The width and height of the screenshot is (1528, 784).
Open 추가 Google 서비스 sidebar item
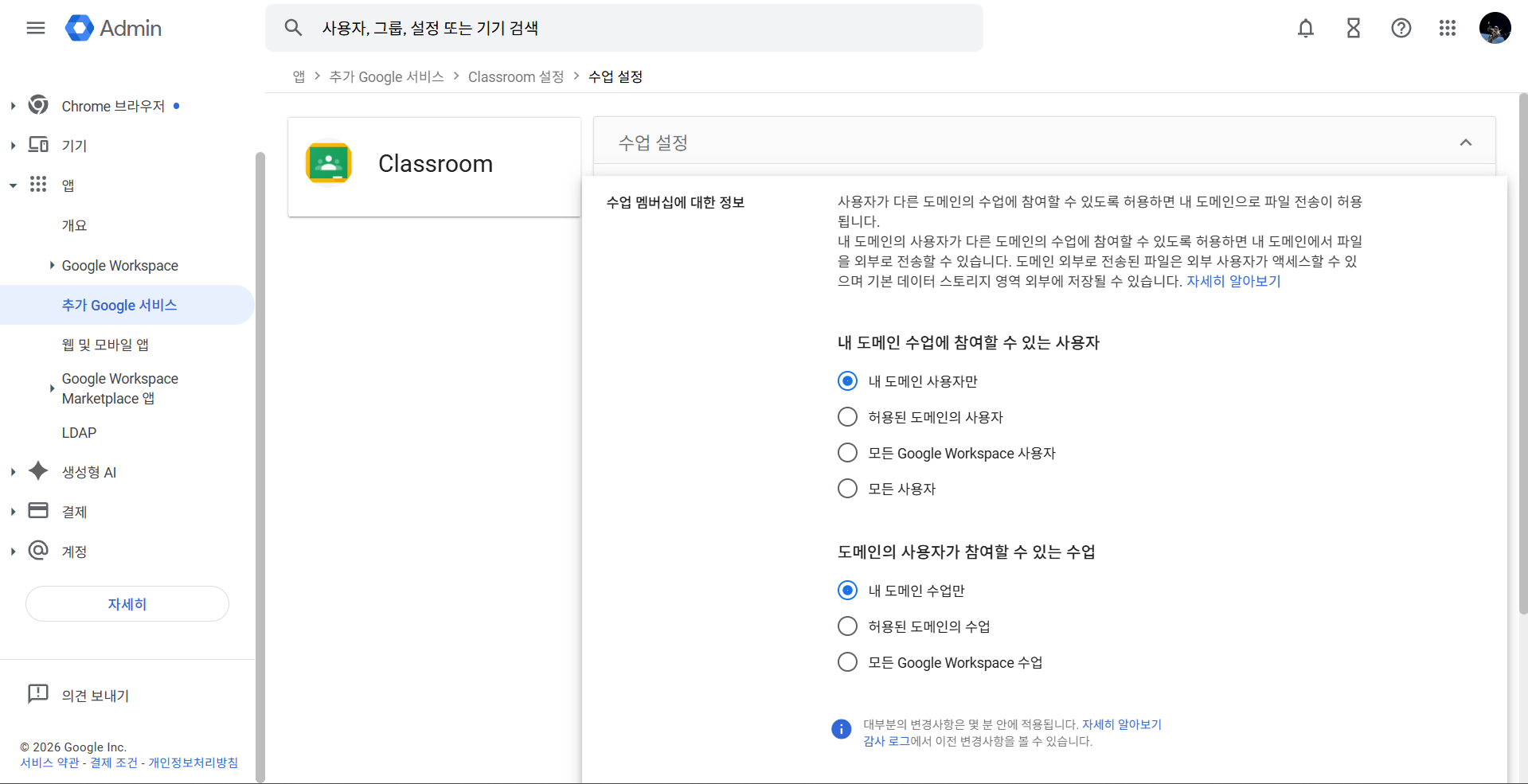(127, 305)
